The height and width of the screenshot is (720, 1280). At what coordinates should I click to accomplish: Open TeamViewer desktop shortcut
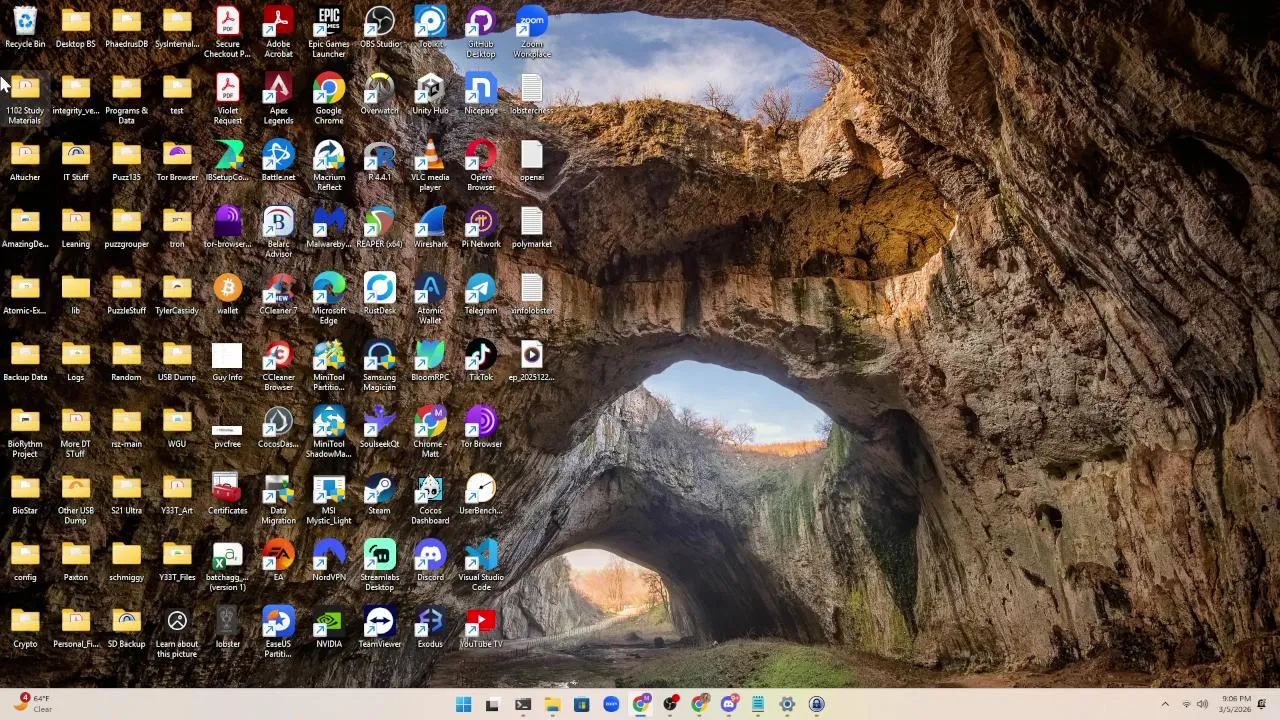coord(380,628)
